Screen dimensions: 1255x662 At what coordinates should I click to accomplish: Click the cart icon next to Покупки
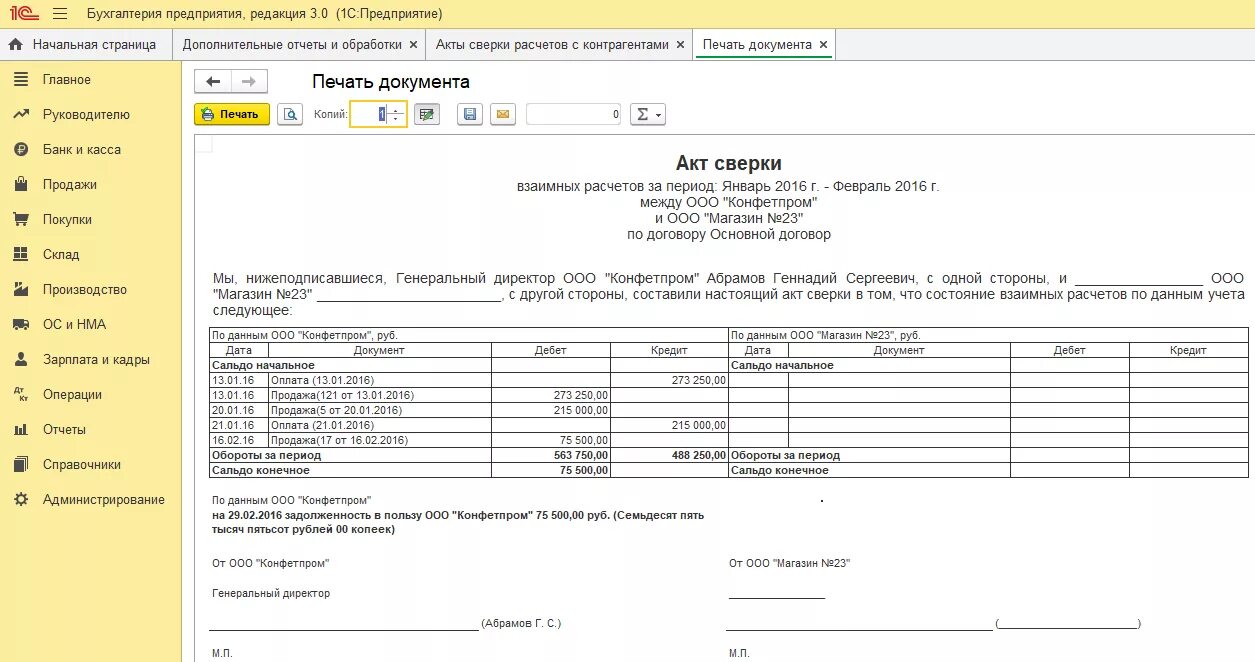tap(20, 219)
